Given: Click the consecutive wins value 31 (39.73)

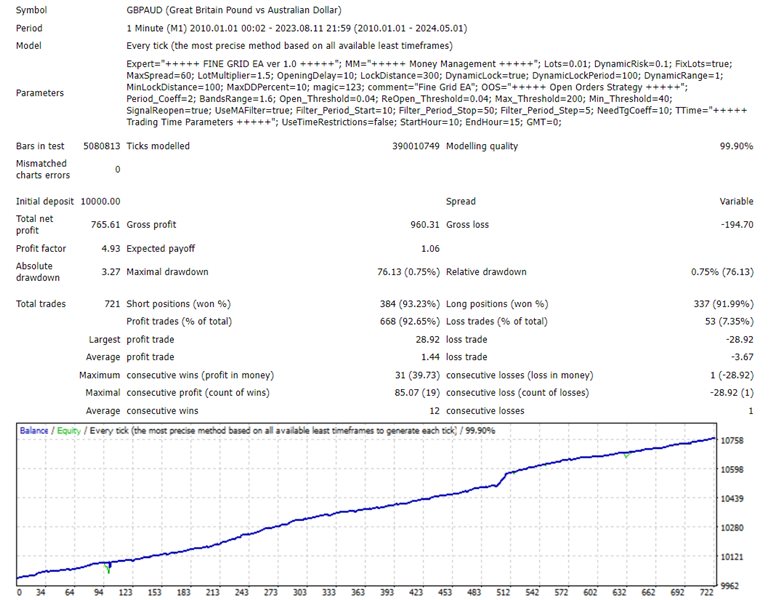Looking at the screenshot, I should pyautogui.click(x=417, y=375).
